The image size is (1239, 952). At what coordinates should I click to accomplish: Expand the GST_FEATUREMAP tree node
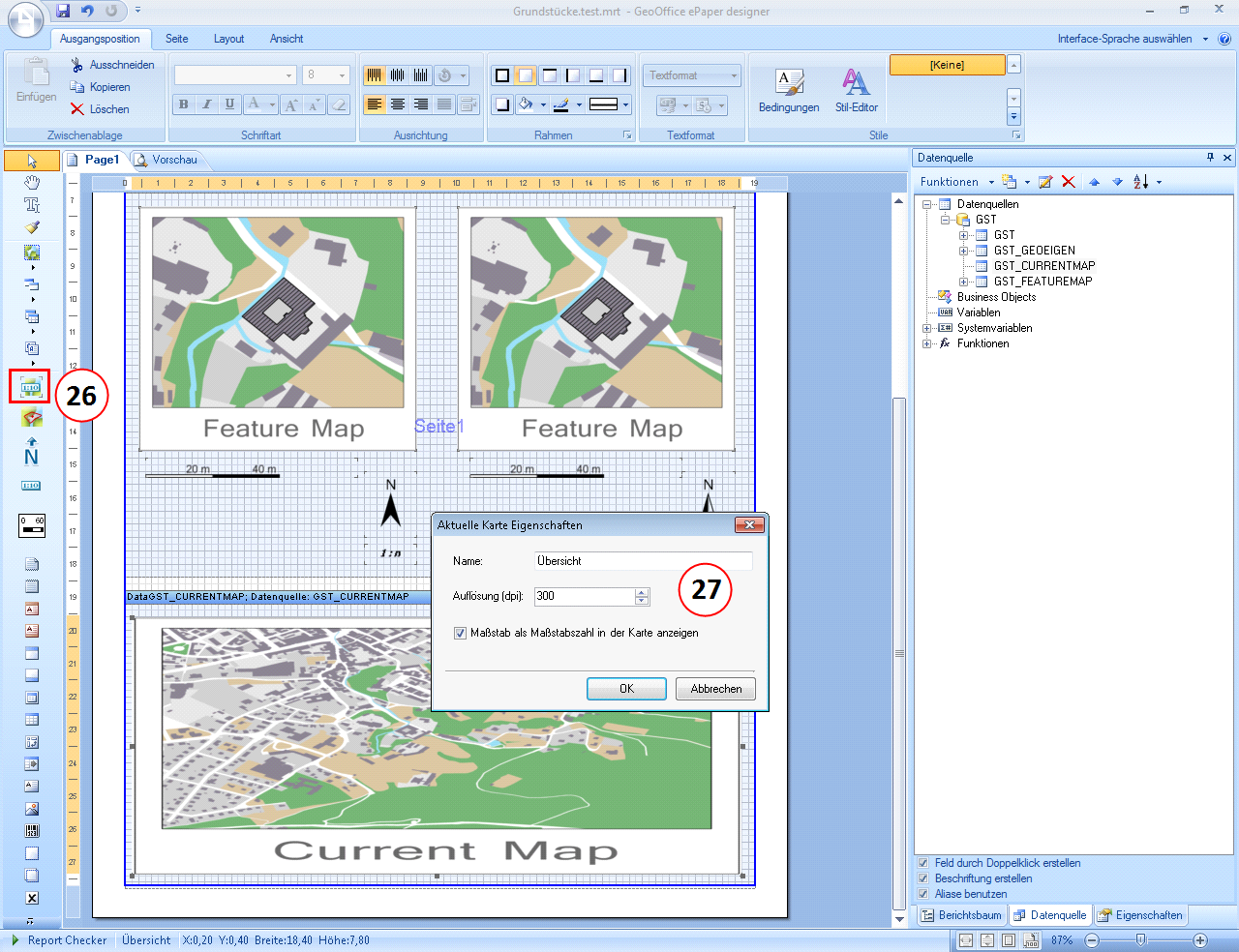[963, 282]
